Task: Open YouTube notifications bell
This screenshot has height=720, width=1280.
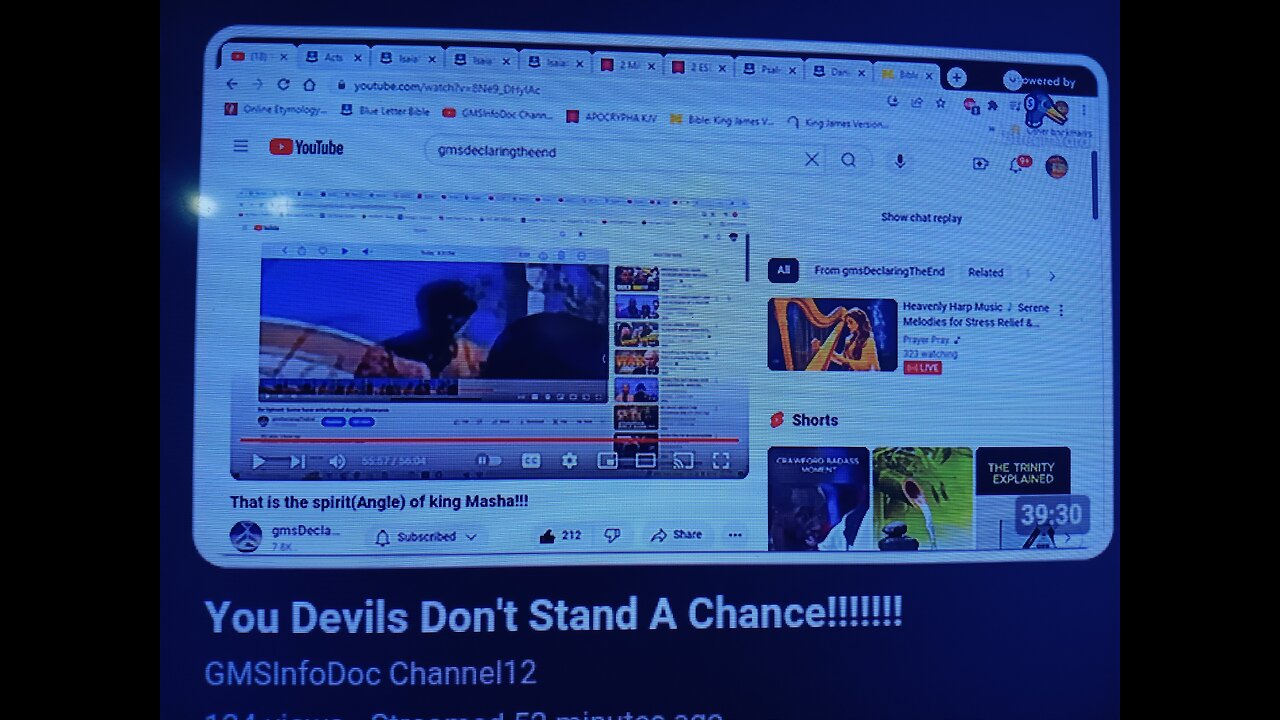Action: pyautogui.click(x=1018, y=164)
